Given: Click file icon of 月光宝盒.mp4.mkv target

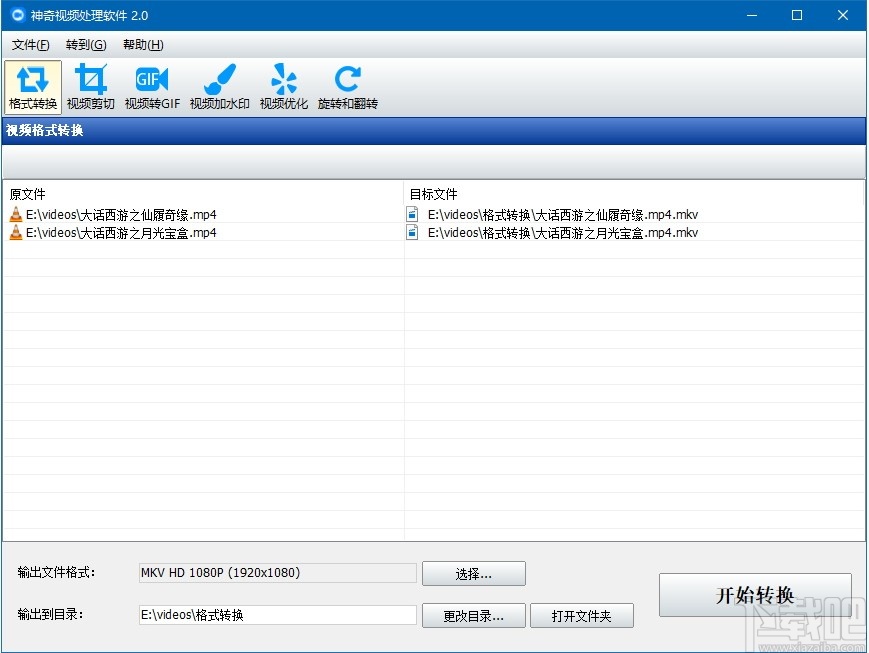Looking at the screenshot, I should click(x=412, y=232).
